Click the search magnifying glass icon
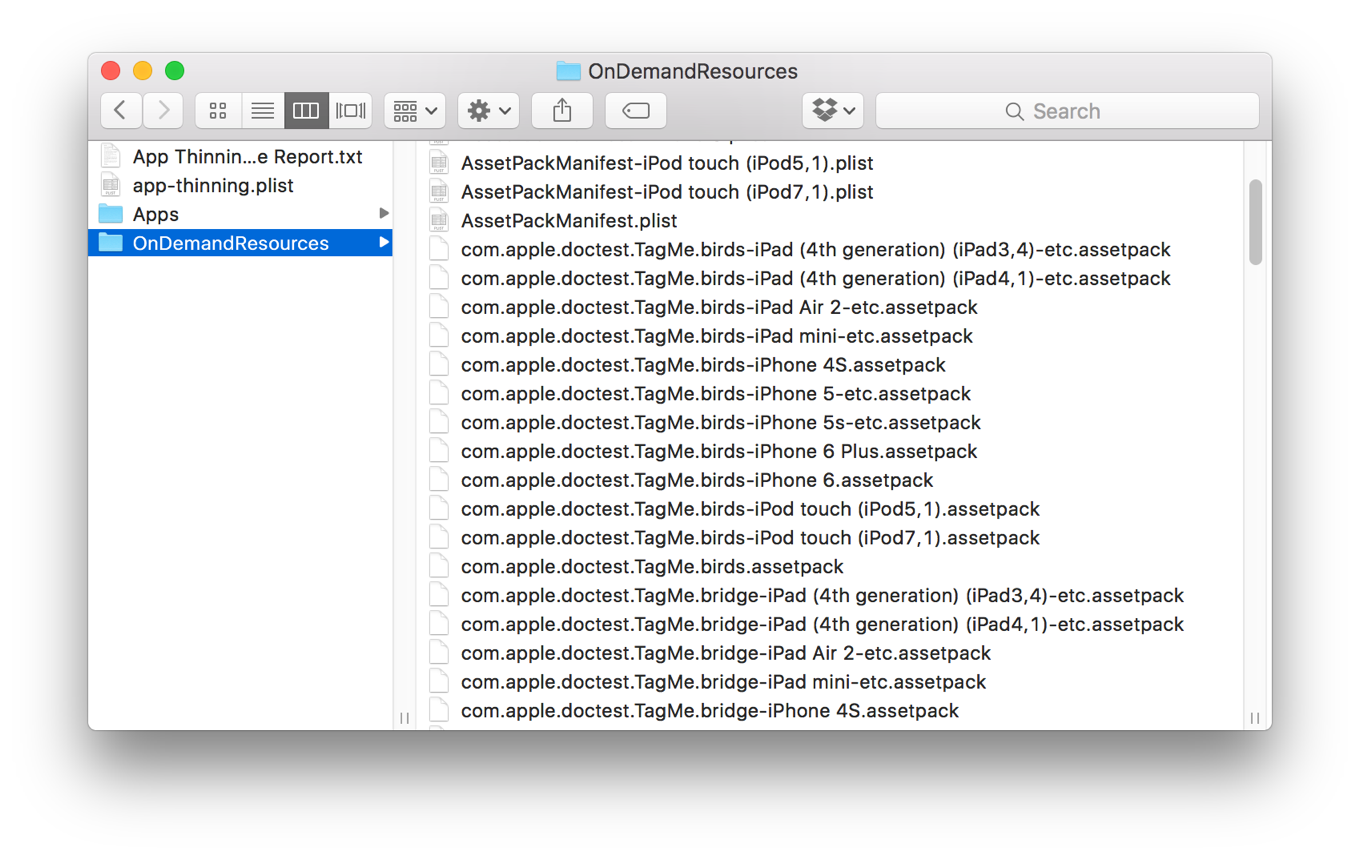 point(1014,110)
